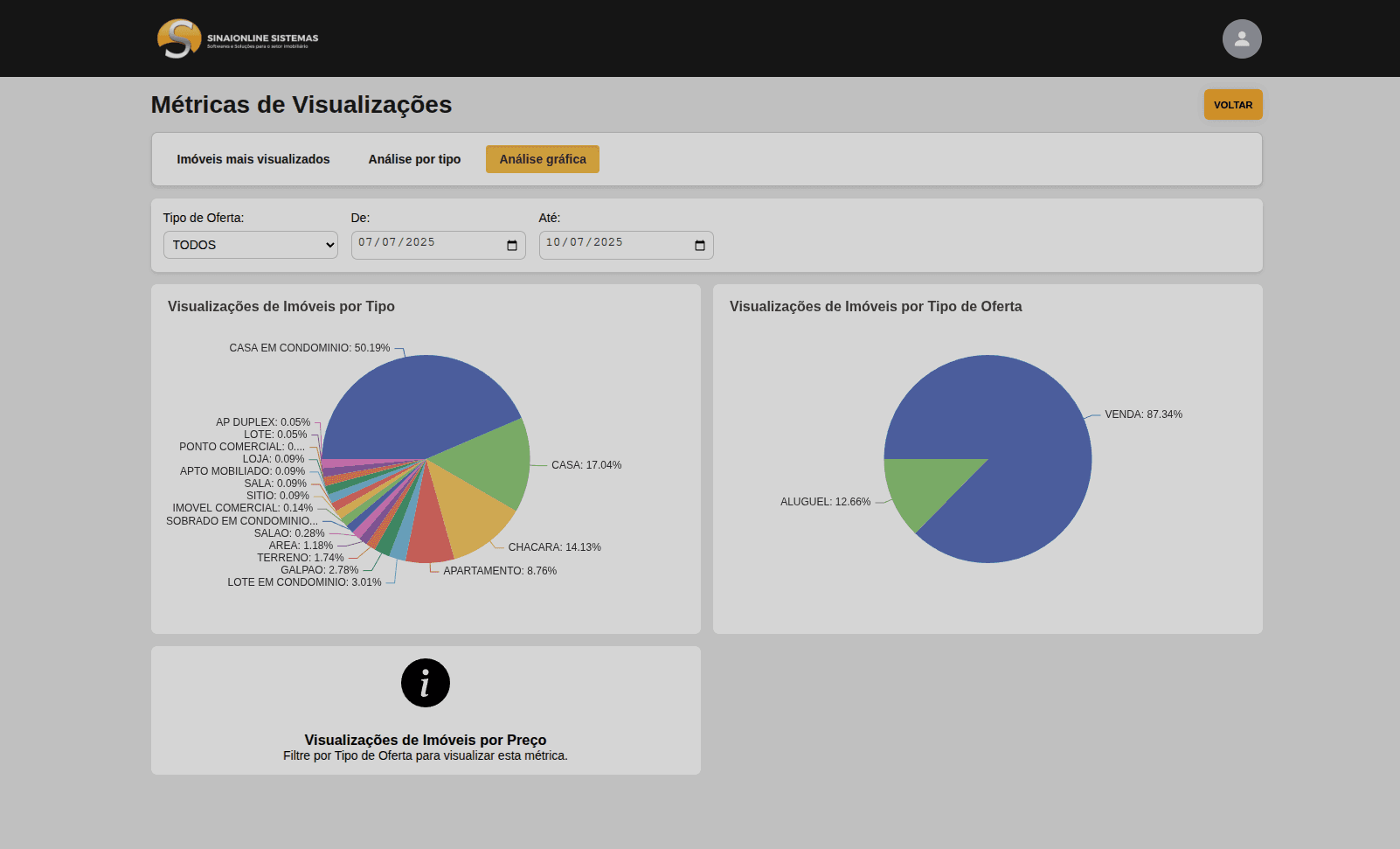Click the LOTE EM CONDOMINIO chart label
Viewport: 1400px width, 849px height.
click(304, 582)
